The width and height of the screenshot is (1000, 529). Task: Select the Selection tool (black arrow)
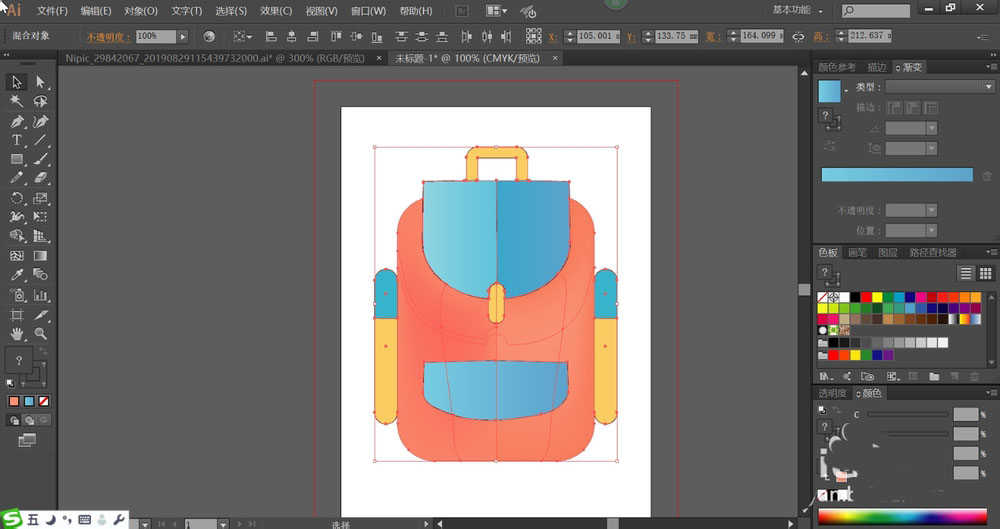pos(17,82)
